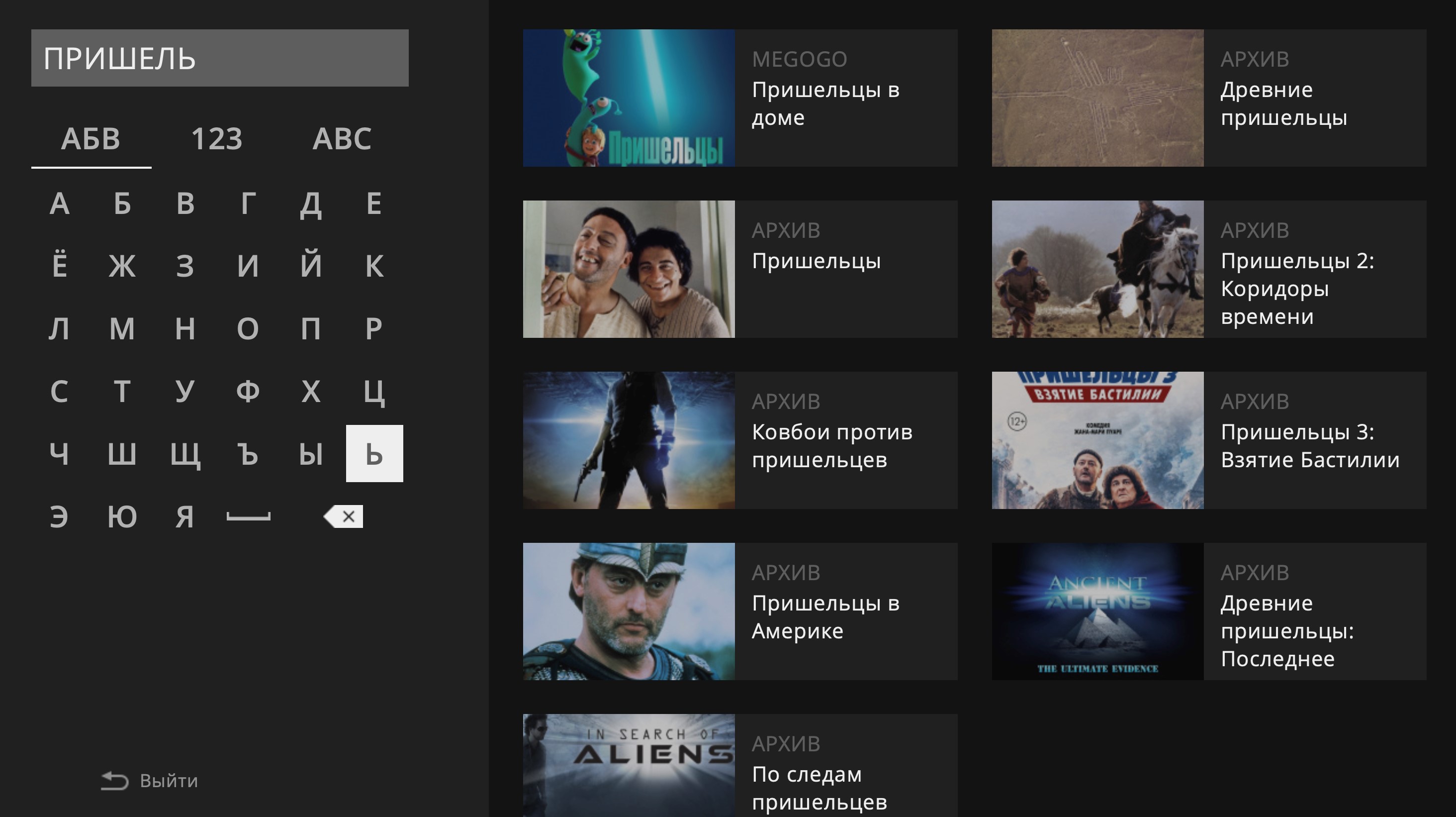
Task: Select the hard sign Ъ key
Action: point(248,453)
